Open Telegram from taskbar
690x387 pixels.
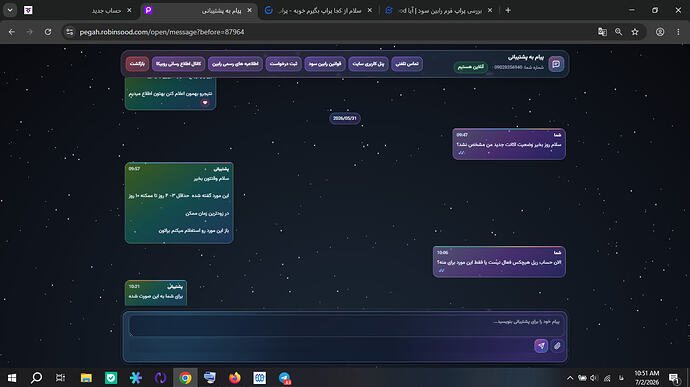point(284,378)
